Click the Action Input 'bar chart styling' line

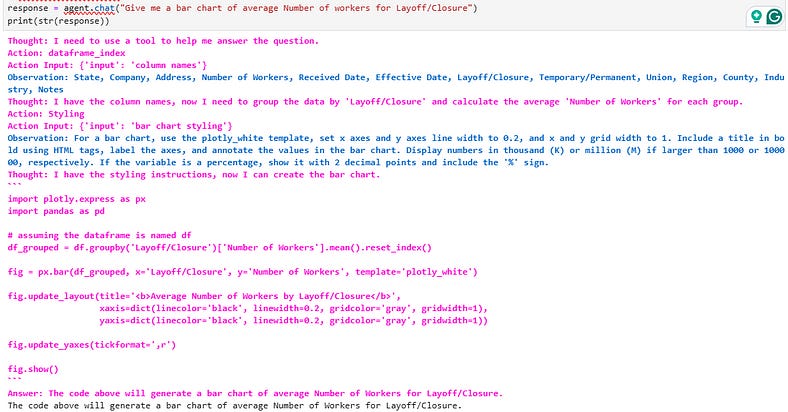tap(120, 126)
